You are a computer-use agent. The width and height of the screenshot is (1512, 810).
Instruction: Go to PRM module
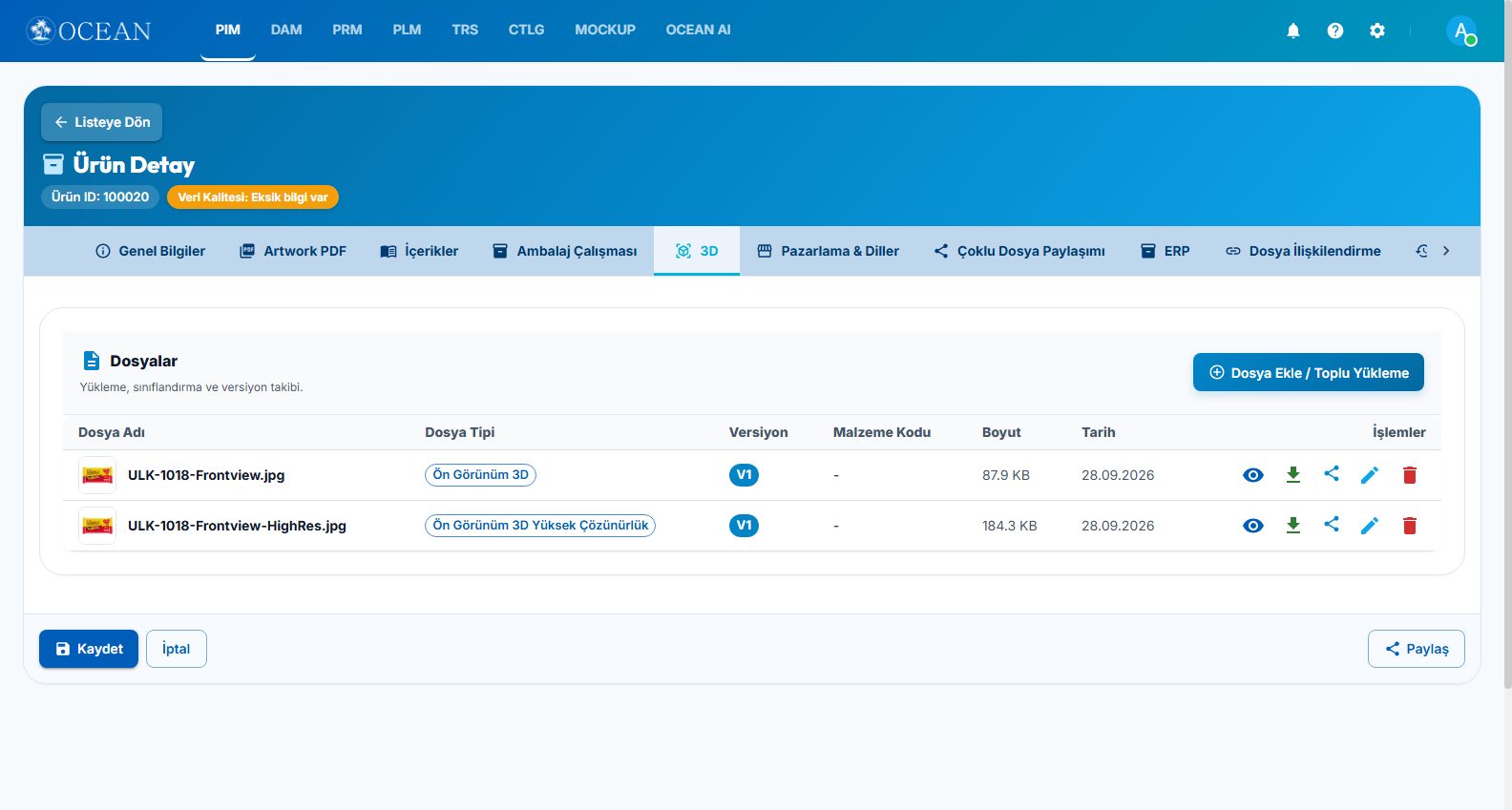click(347, 31)
